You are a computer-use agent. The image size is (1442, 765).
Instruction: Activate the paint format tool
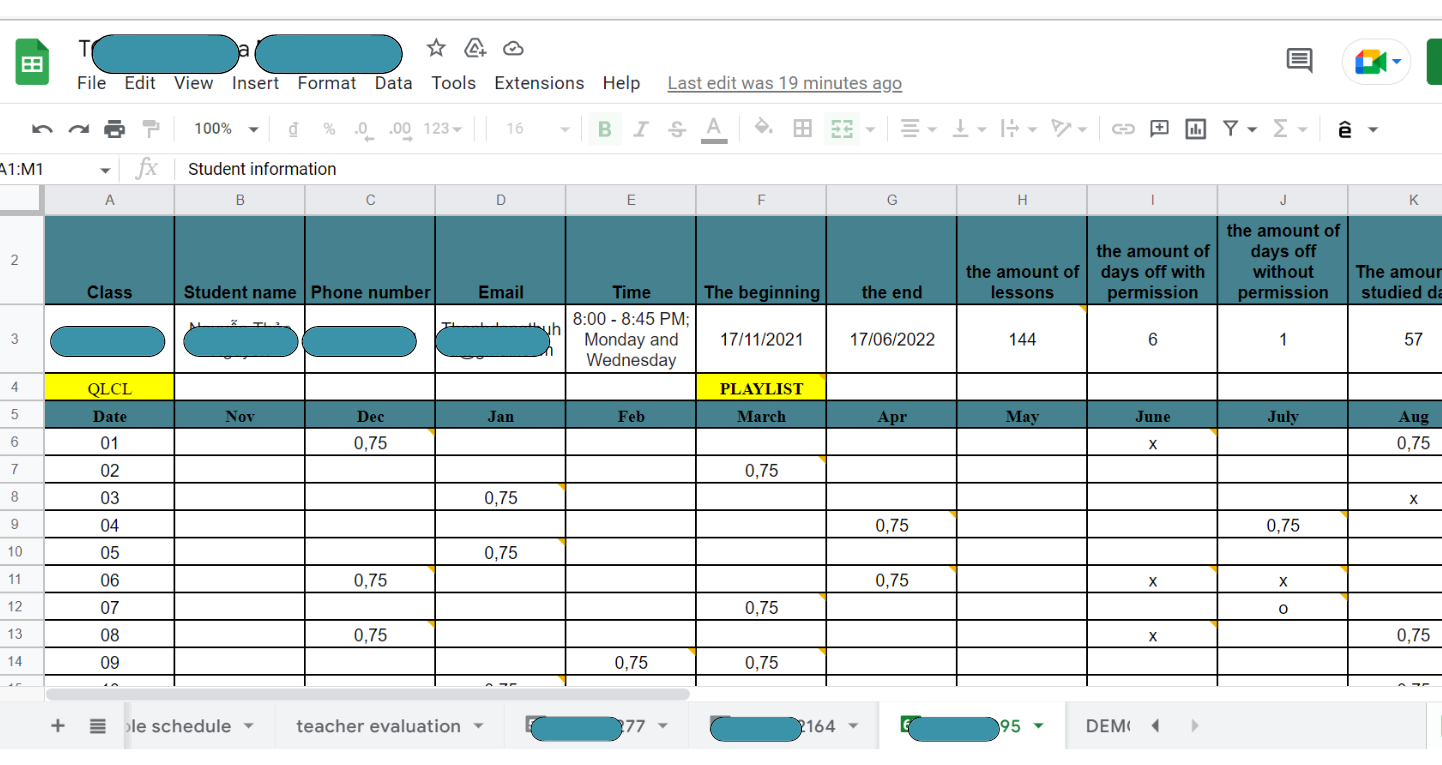point(151,129)
